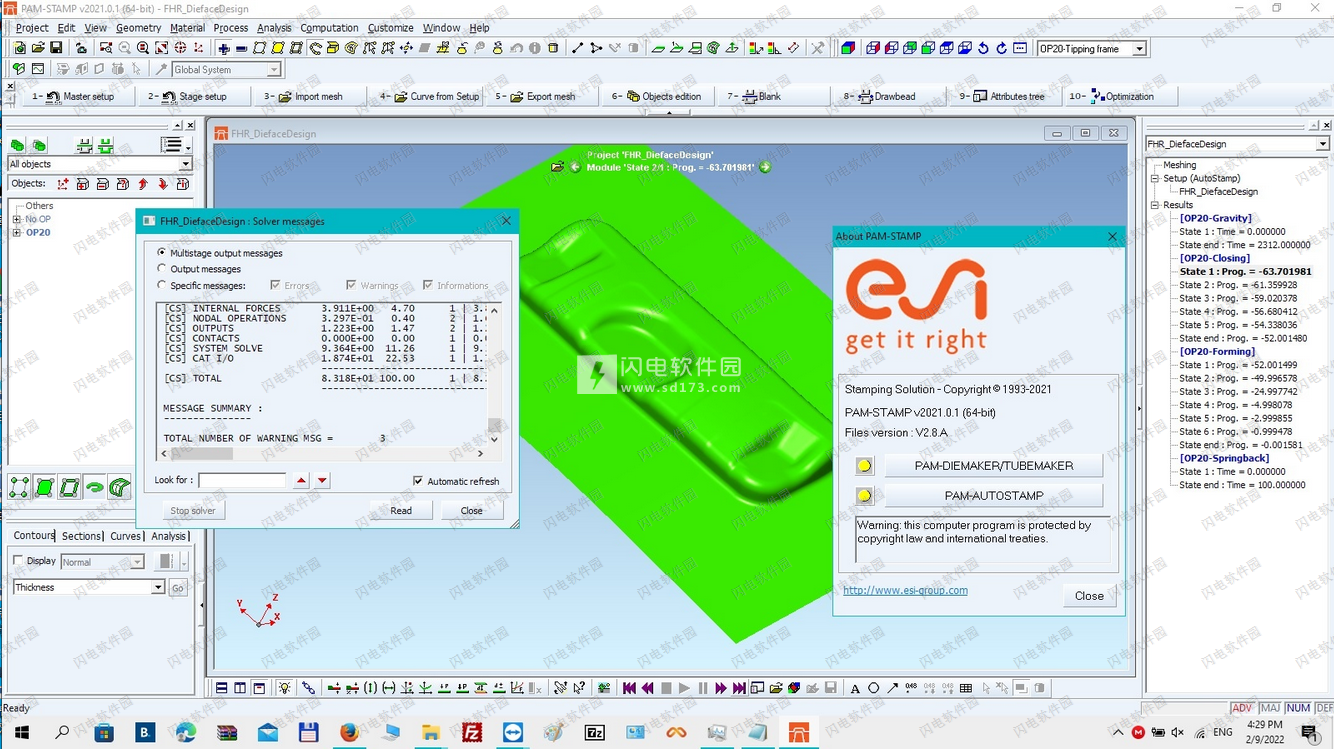Viewport: 1334px width, 749px height.
Task: Click the Zoom out magnifier icon
Action: point(125,48)
